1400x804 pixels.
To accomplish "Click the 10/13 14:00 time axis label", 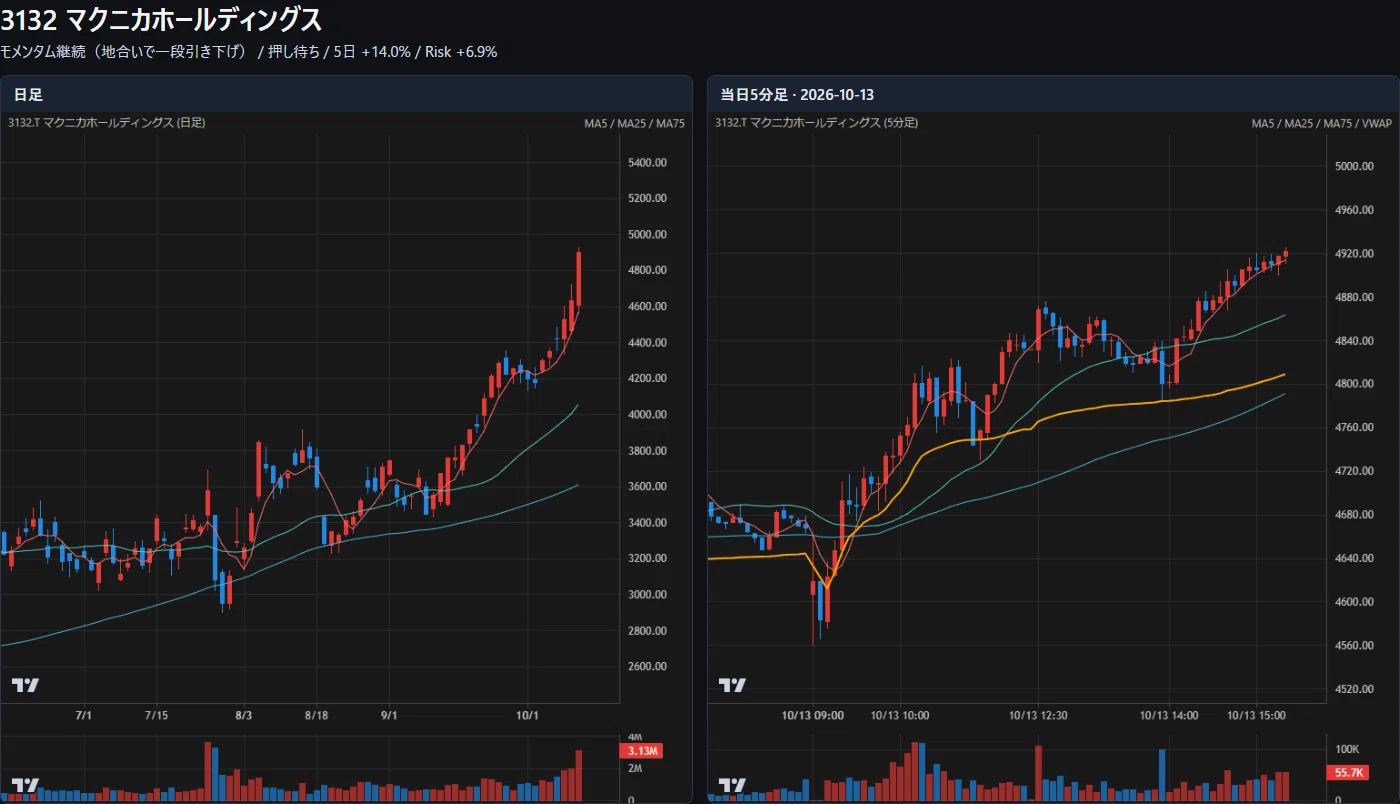I will coord(1170,716).
